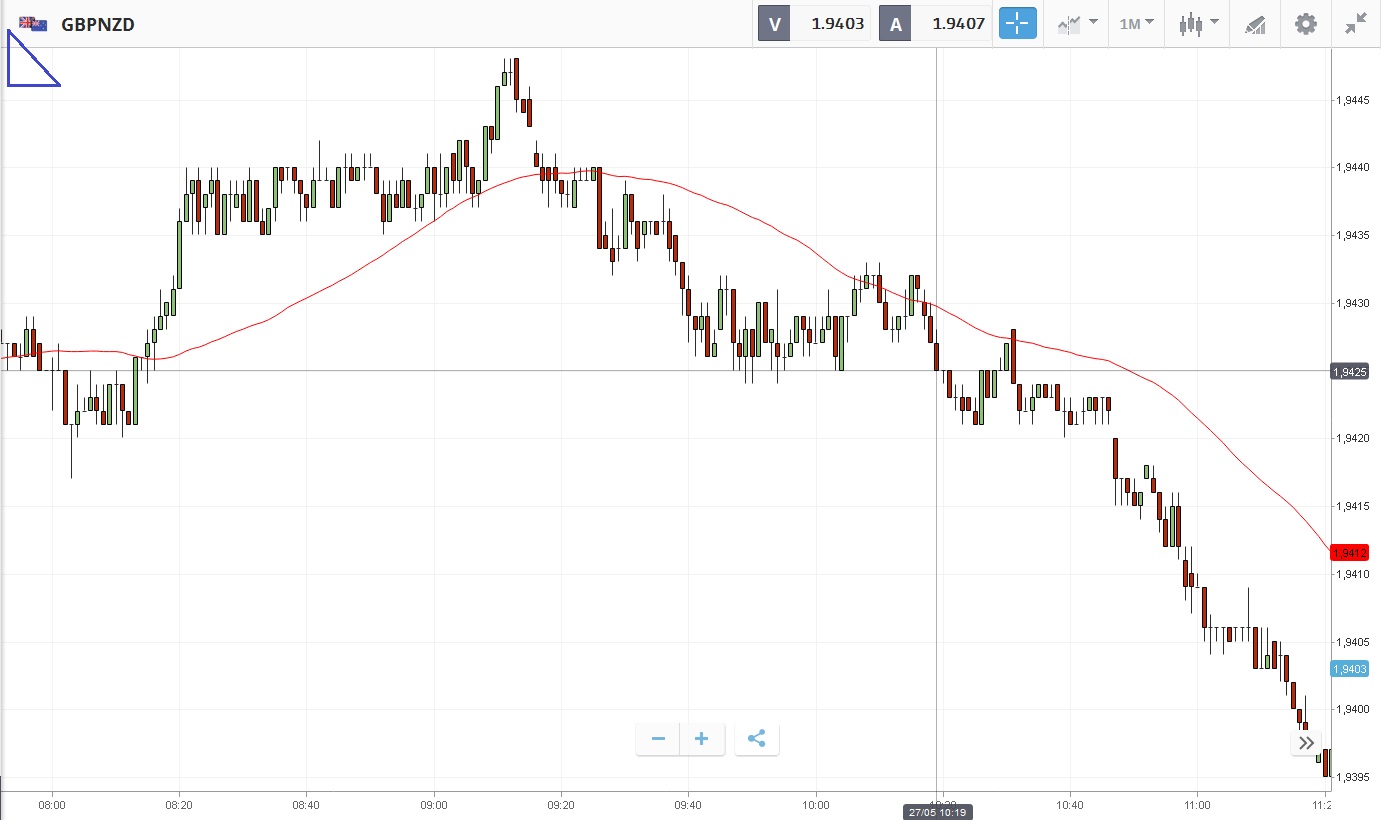Viewport: 1381px width, 820px height.
Task: Click the 1,9435 price axis label
Action: [1351, 236]
